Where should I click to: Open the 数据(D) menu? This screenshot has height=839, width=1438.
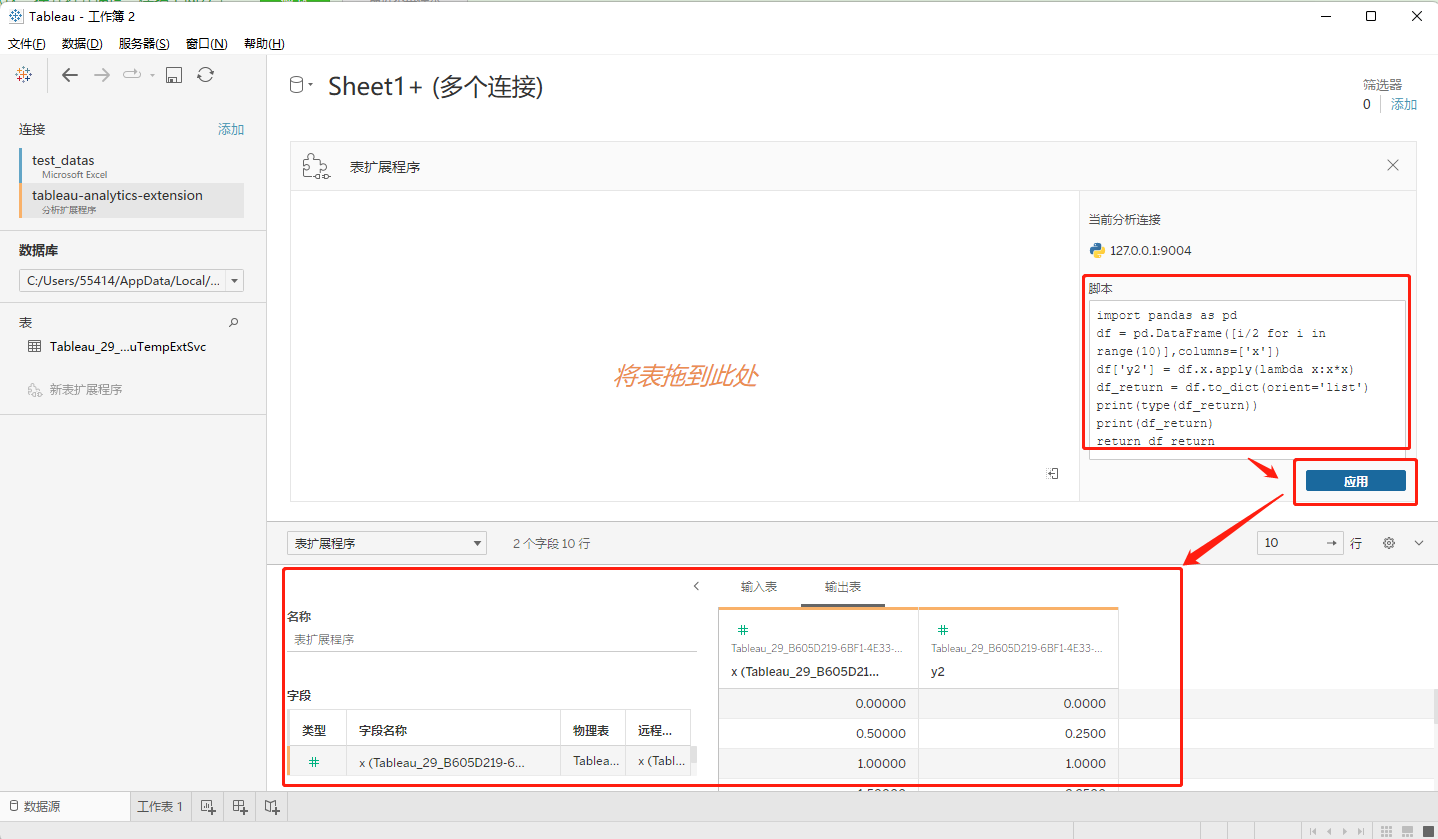82,44
